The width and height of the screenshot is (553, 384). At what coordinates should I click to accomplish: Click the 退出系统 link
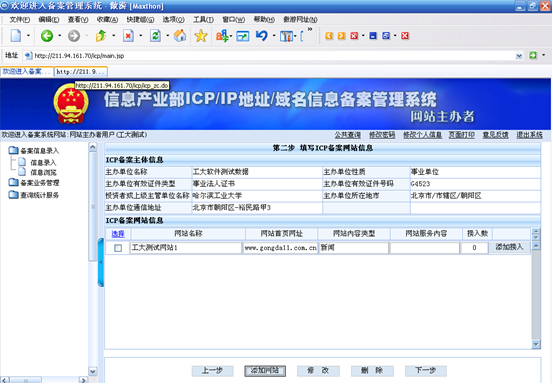pyautogui.click(x=529, y=135)
